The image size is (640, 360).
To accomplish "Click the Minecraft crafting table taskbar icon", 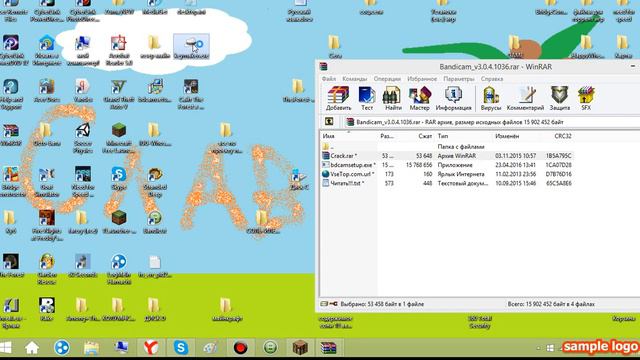I will [x=300, y=348].
